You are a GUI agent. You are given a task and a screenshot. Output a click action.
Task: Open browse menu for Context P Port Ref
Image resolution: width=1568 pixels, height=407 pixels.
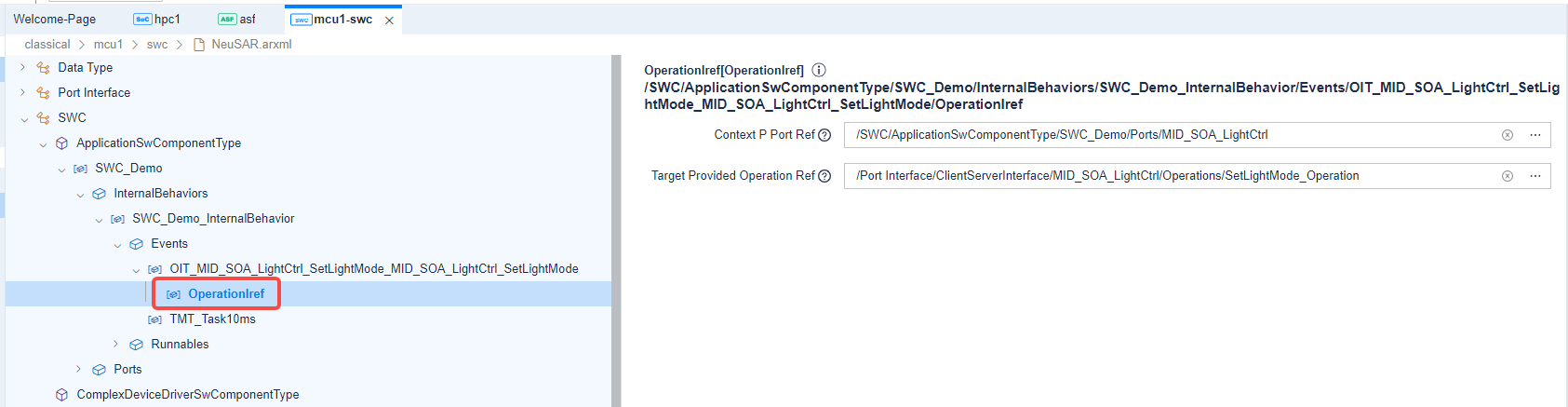click(x=1535, y=135)
